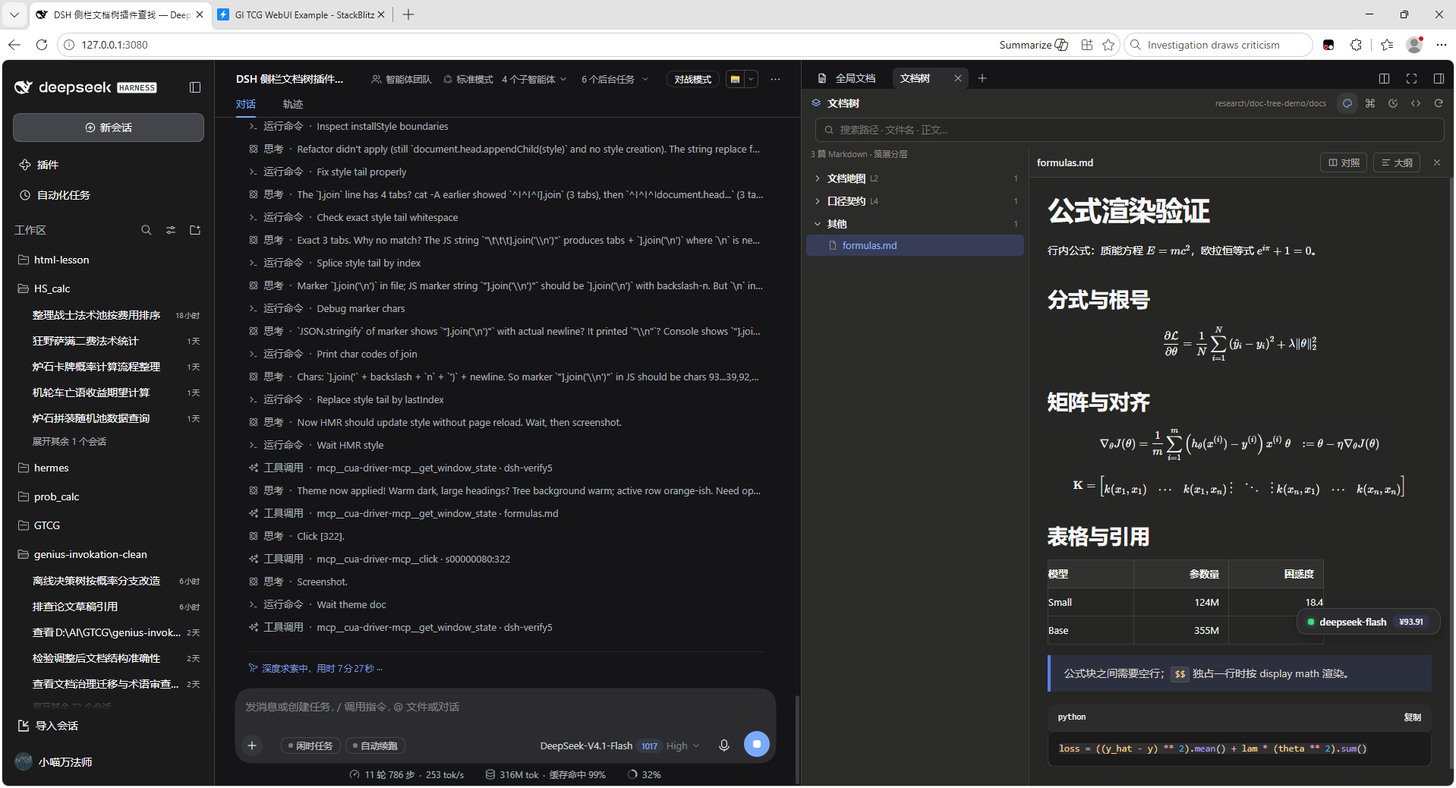Open the 4 个子智能体 dropdown
1456x788 pixels.
534,79
